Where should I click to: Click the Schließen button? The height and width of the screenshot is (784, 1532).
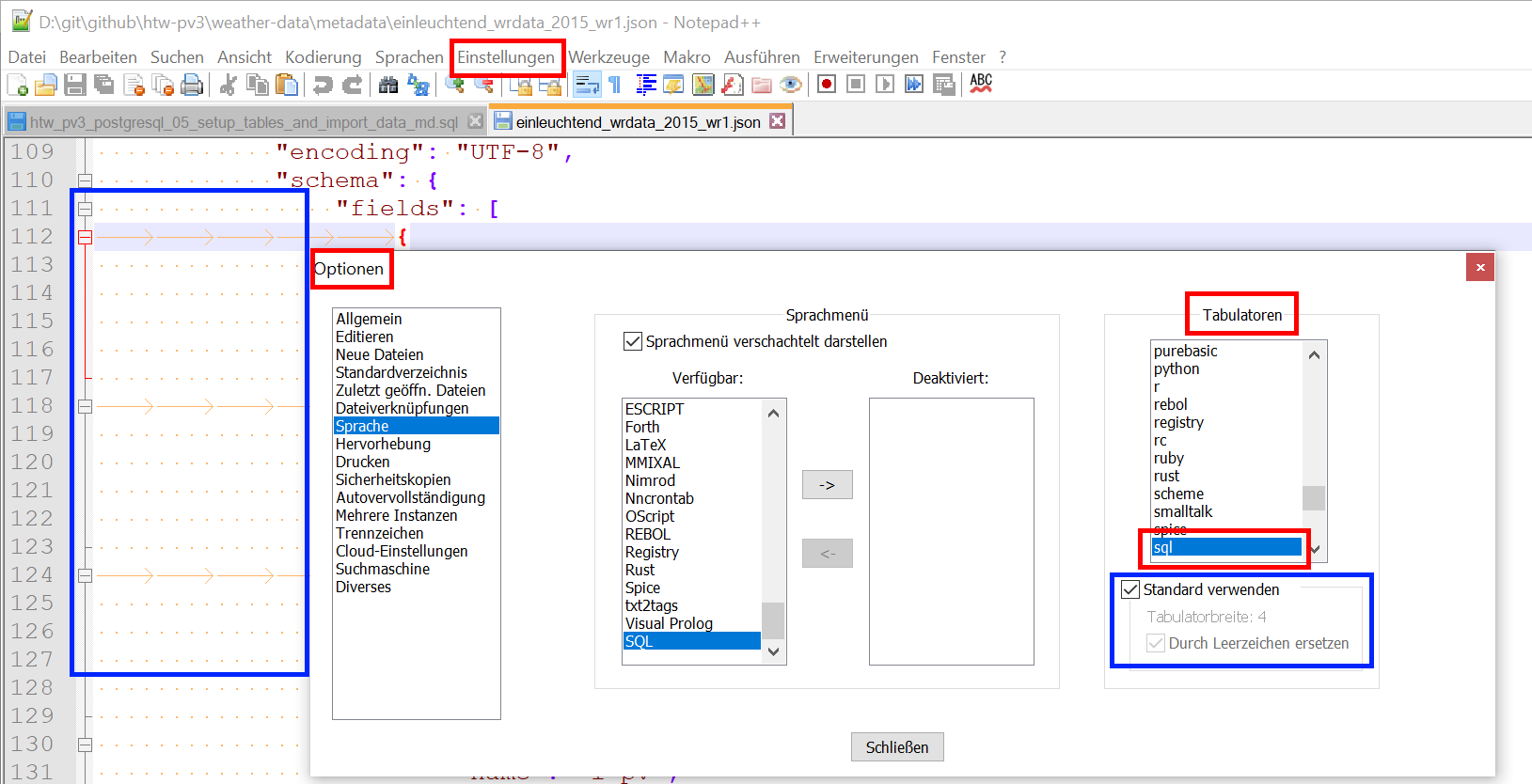(x=897, y=747)
